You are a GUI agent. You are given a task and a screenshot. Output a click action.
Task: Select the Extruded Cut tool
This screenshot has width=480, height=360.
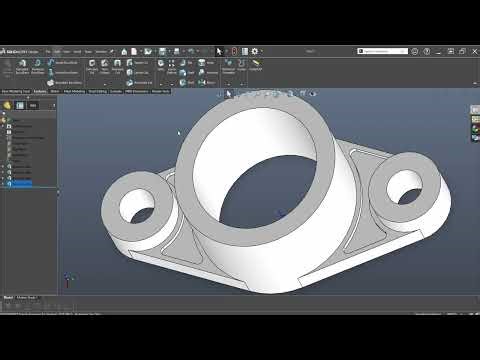tap(92, 67)
